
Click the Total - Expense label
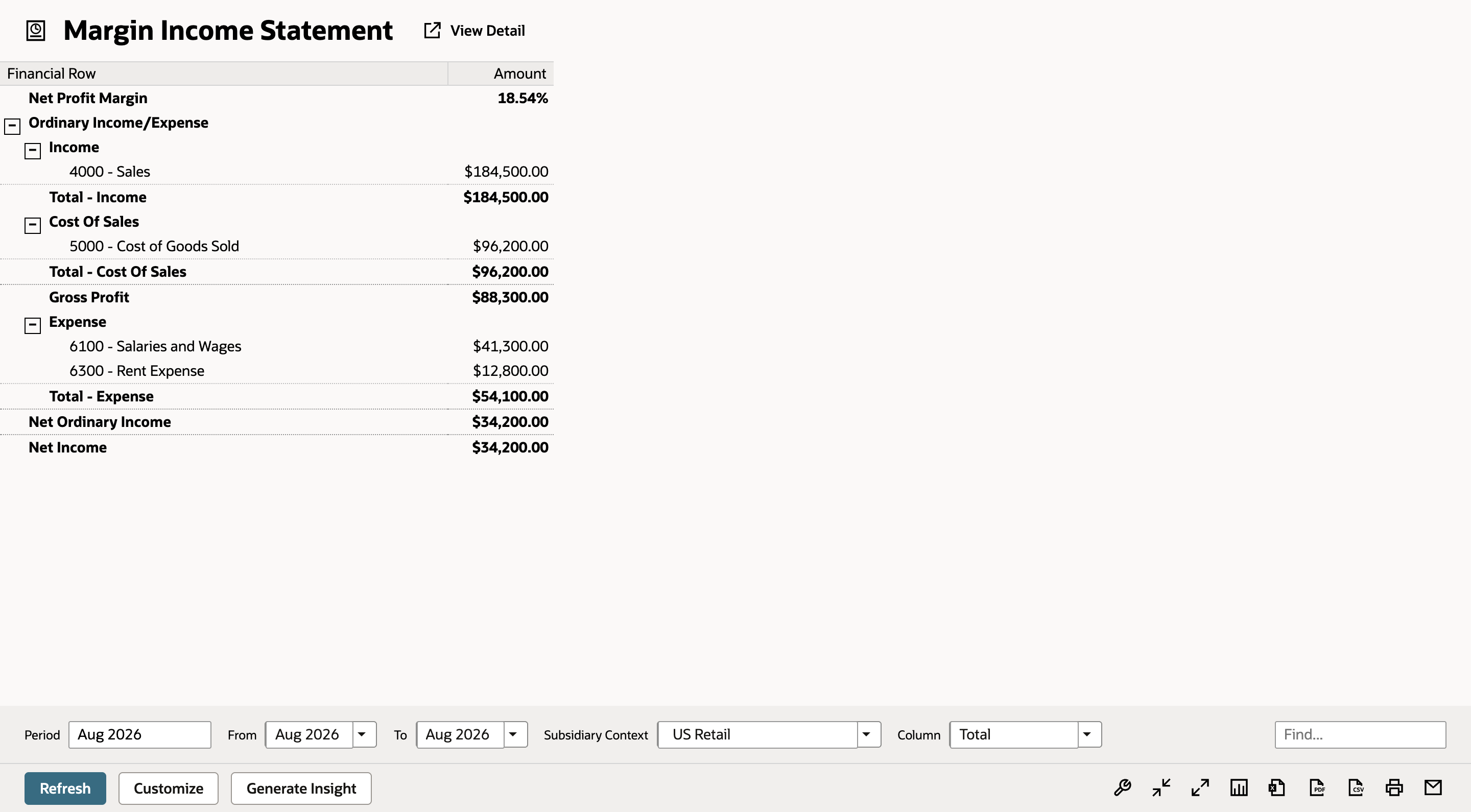[101, 396]
